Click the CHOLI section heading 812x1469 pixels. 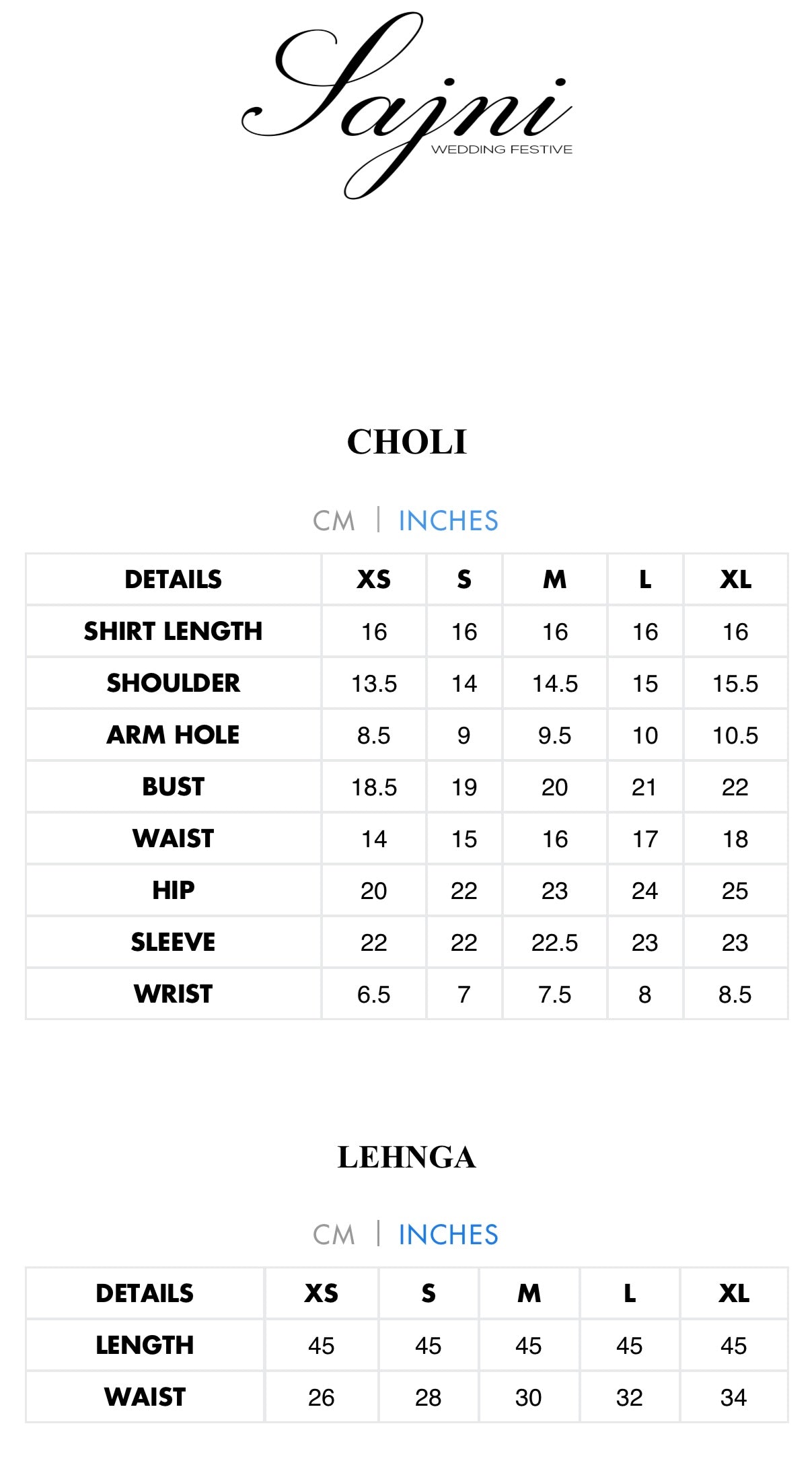(406, 442)
